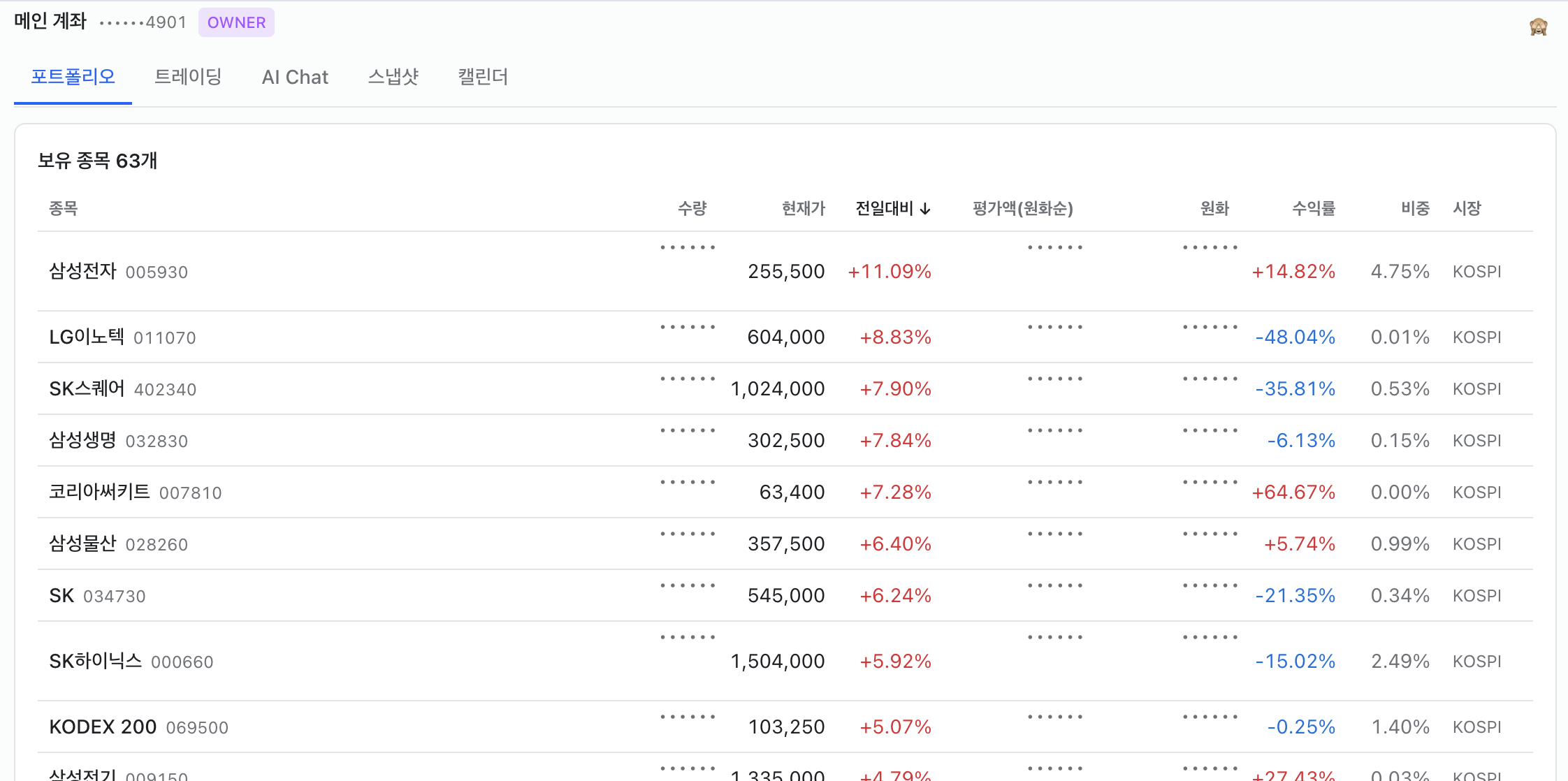The height and width of the screenshot is (781, 1568).
Task: Open the 포트폴리오 tab
Action: click(73, 77)
